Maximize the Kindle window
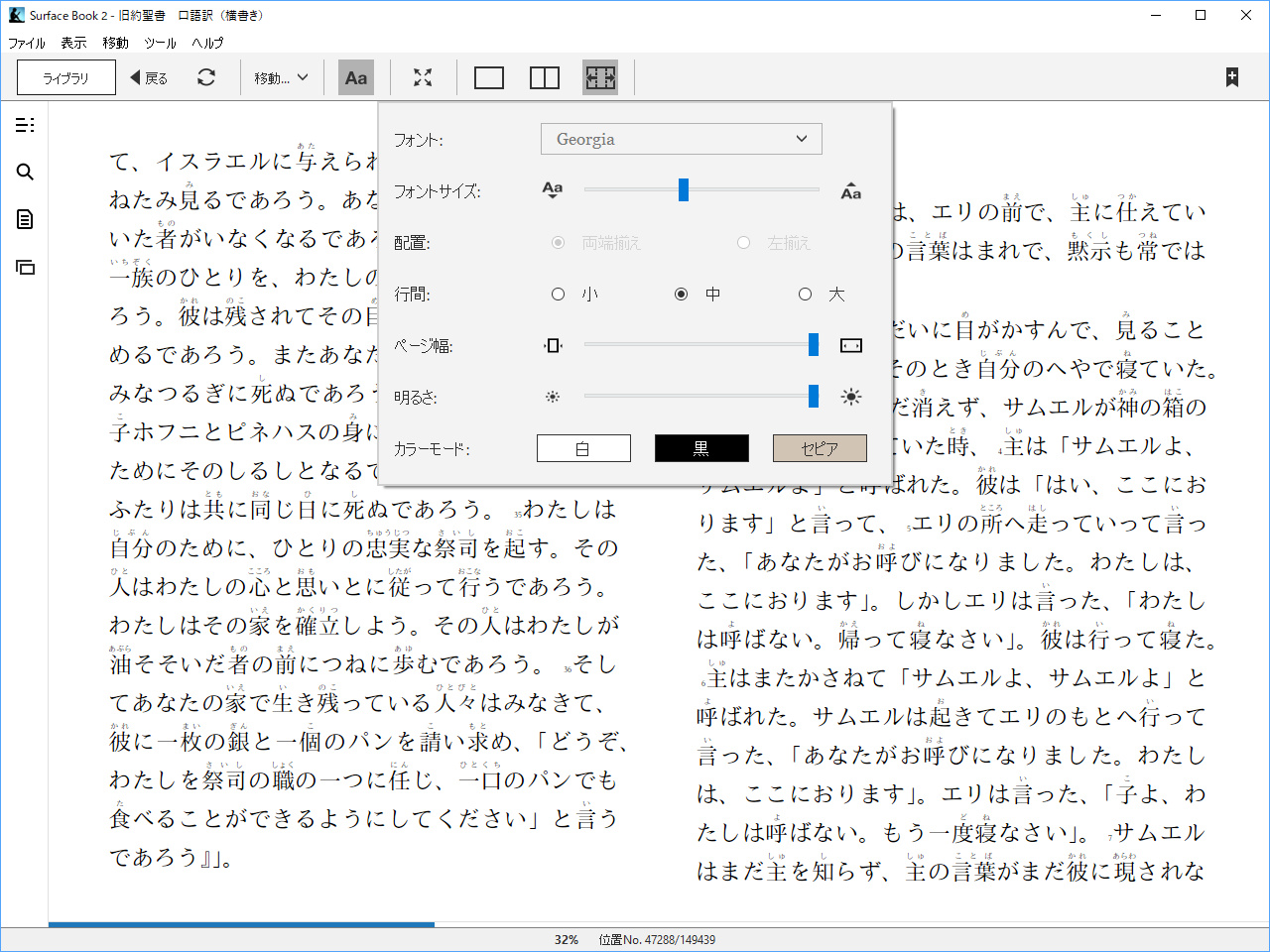The image size is (1270, 952). click(1201, 15)
